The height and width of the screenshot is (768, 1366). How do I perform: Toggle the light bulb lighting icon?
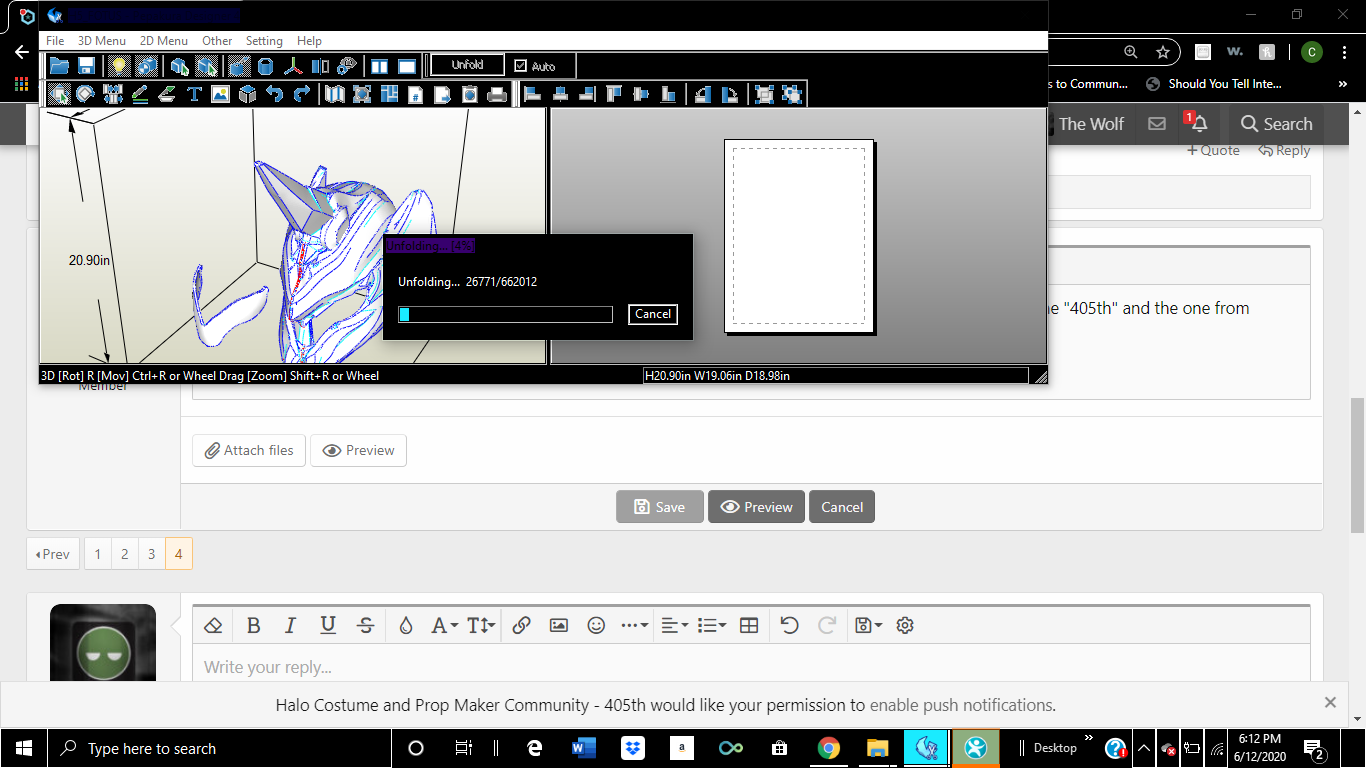click(x=119, y=66)
